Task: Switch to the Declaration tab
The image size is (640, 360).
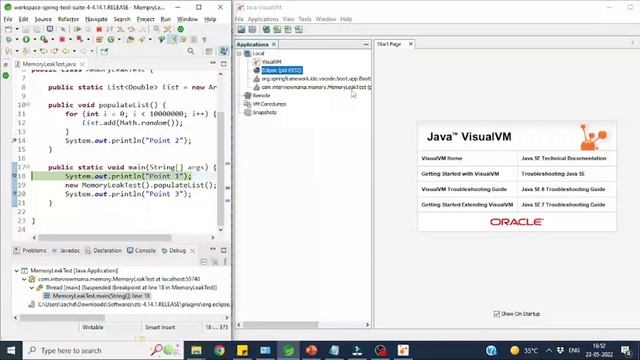Action: click(103, 251)
